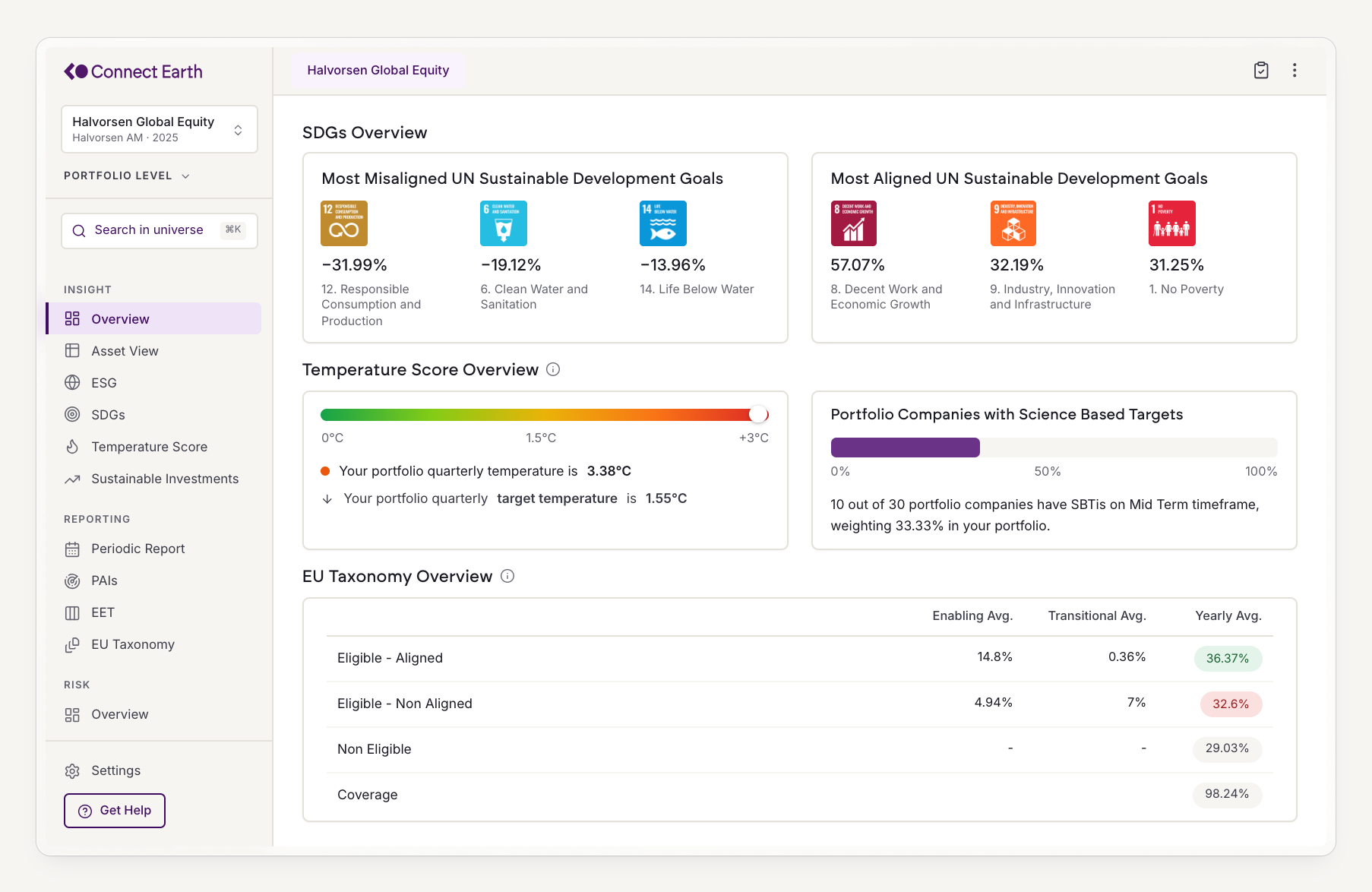Click the 1.55°C target temperature value
The height and width of the screenshot is (892, 1372).
(x=666, y=498)
